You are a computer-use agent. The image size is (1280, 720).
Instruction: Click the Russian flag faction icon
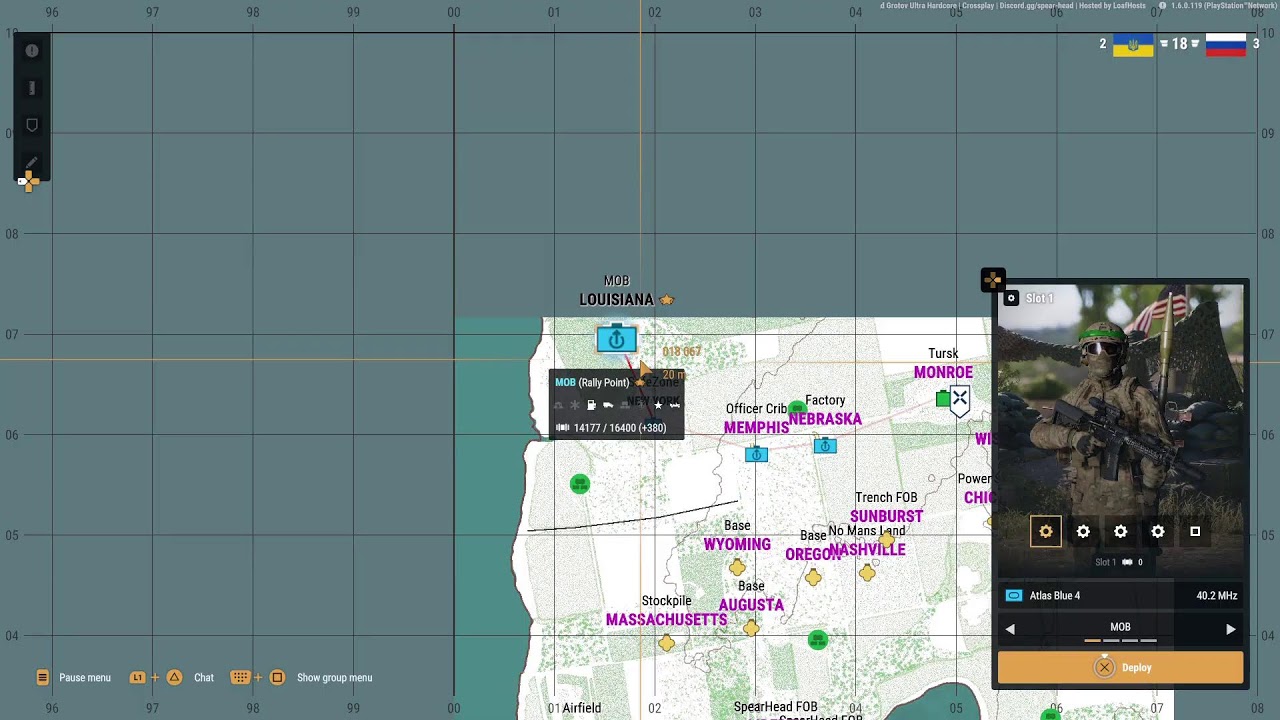click(x=1225, y=45)
